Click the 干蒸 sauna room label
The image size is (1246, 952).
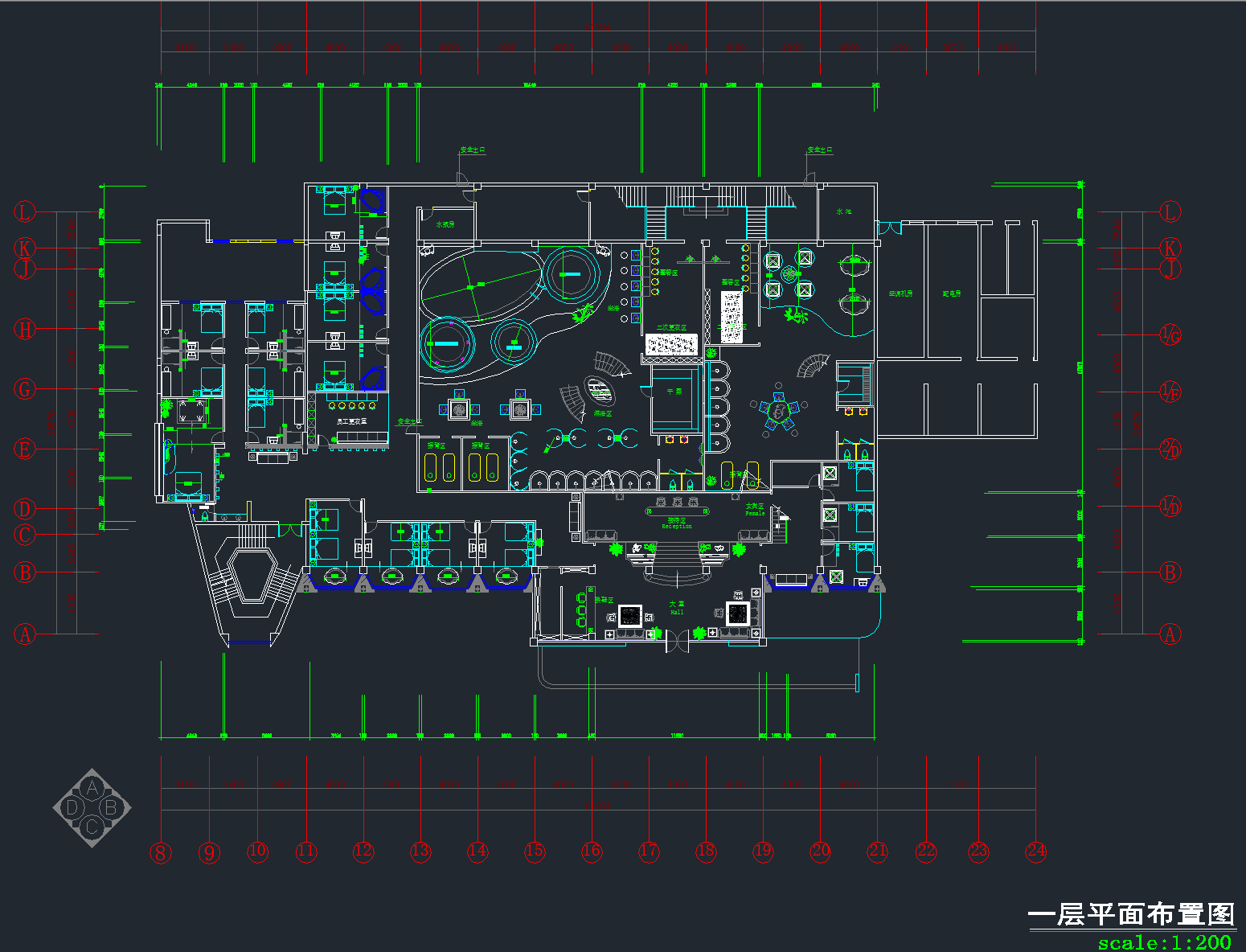tap(674, 392)
